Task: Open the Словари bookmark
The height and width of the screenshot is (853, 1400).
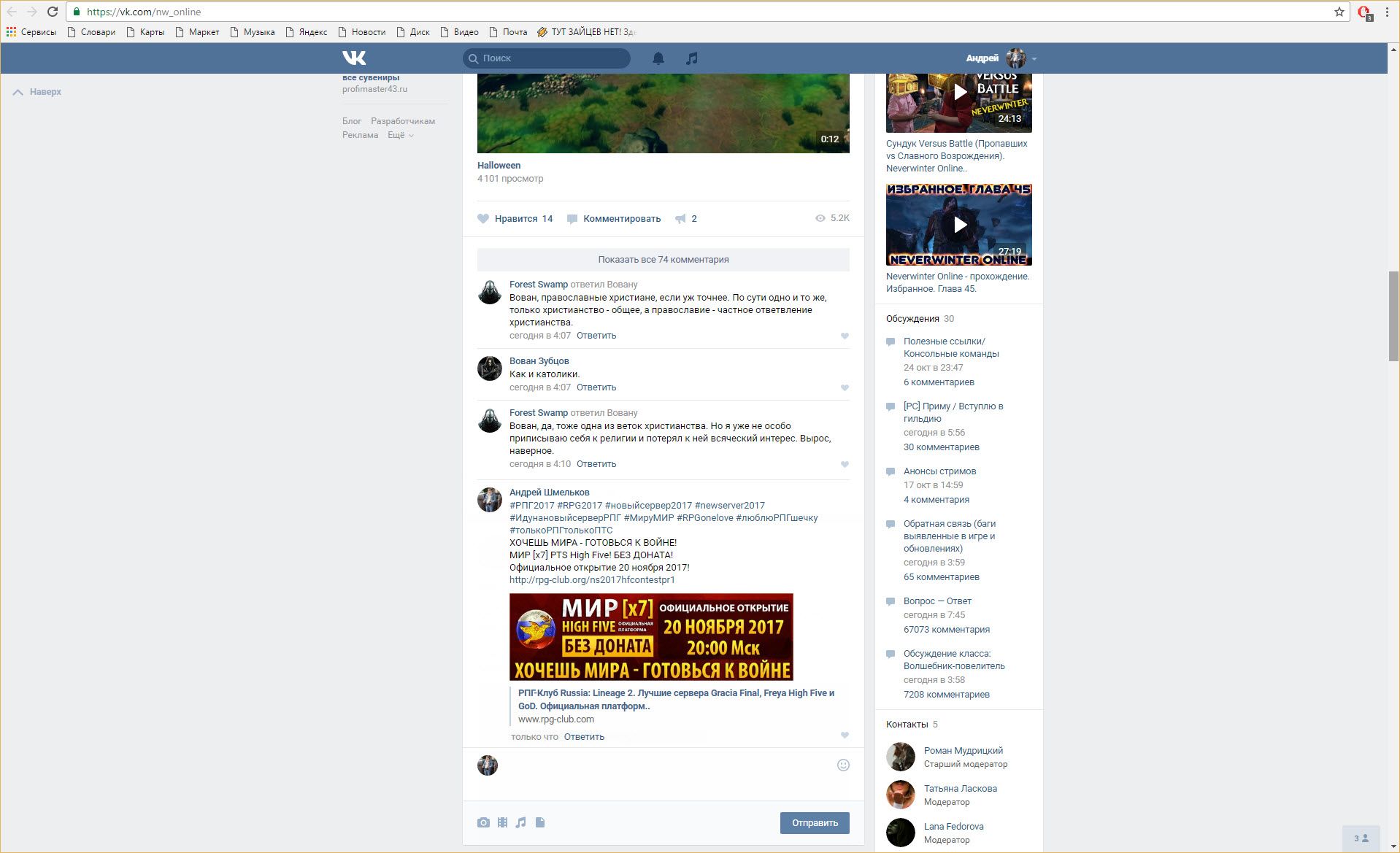Action: 91,32
